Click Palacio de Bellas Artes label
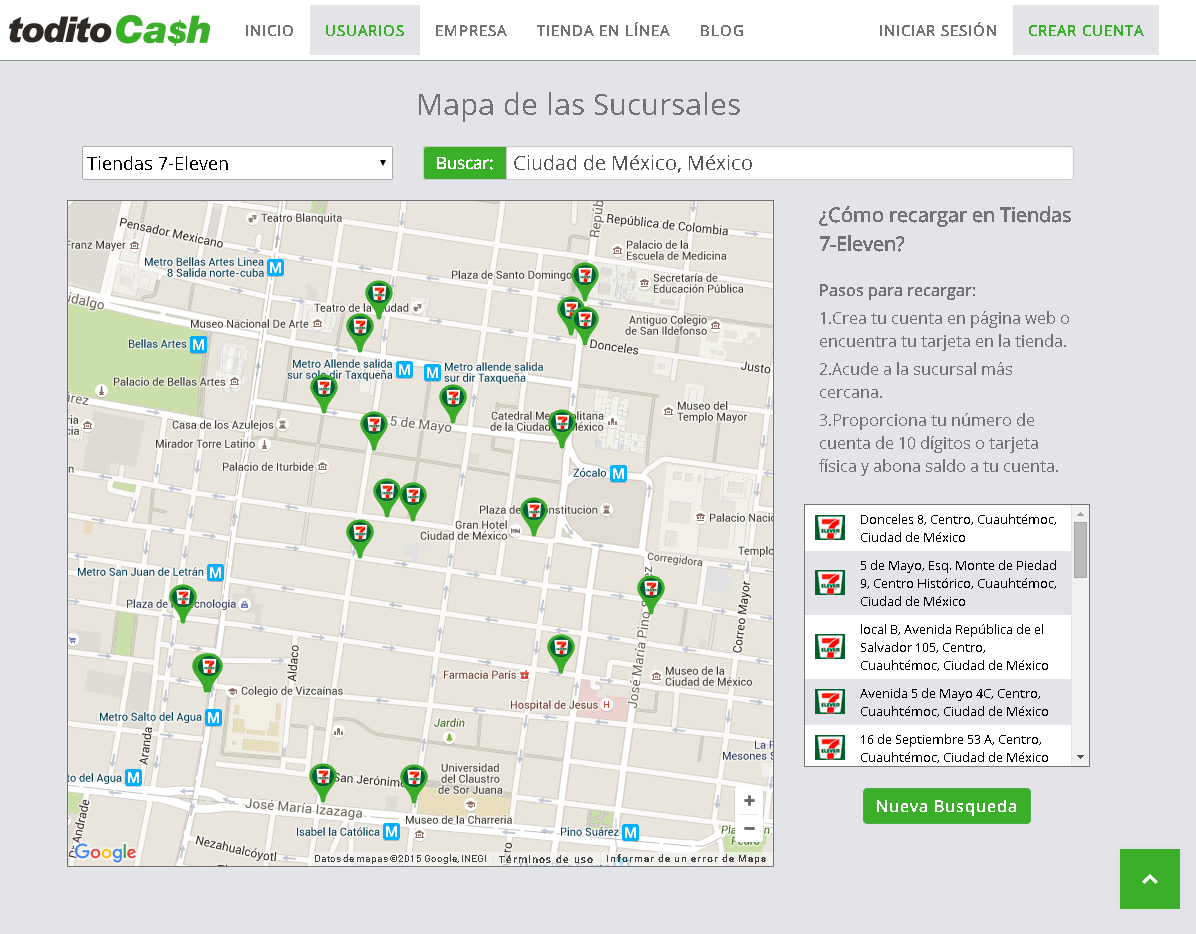 pyautogui.click(x=169, y=382)
